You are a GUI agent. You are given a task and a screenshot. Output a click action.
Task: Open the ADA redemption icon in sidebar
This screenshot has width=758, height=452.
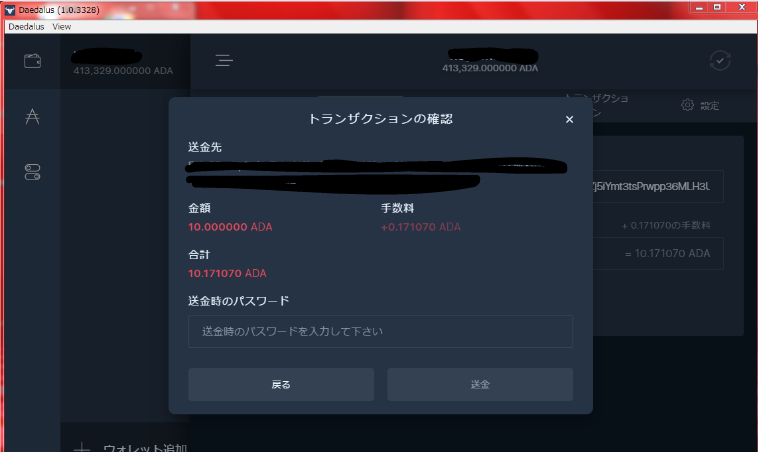pos(32,117)
